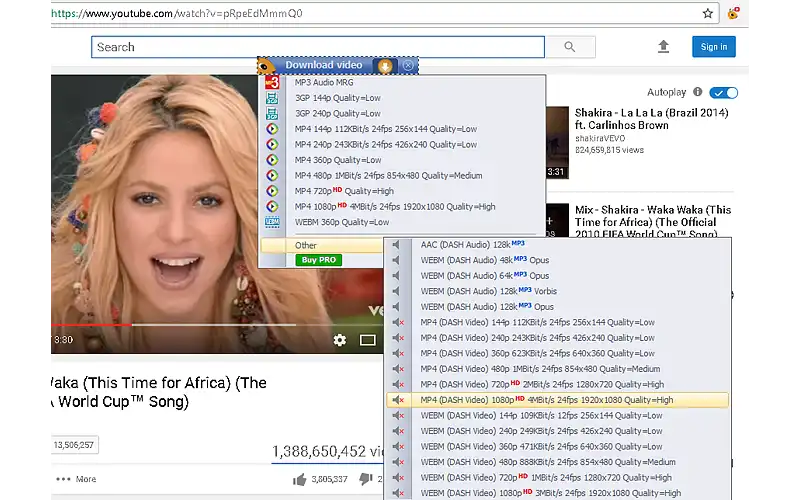Open the downloader extension icon beside address bar

[x=733, y=13]
